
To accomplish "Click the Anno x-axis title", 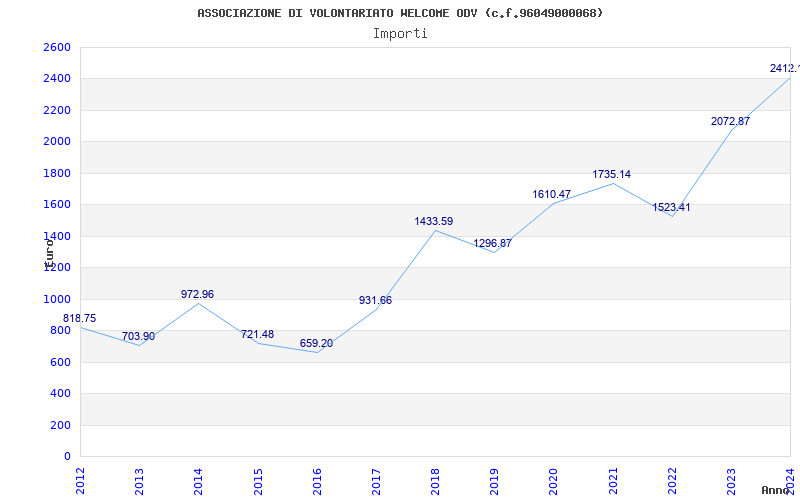I will pyautogui.click(x=777, y=490).
